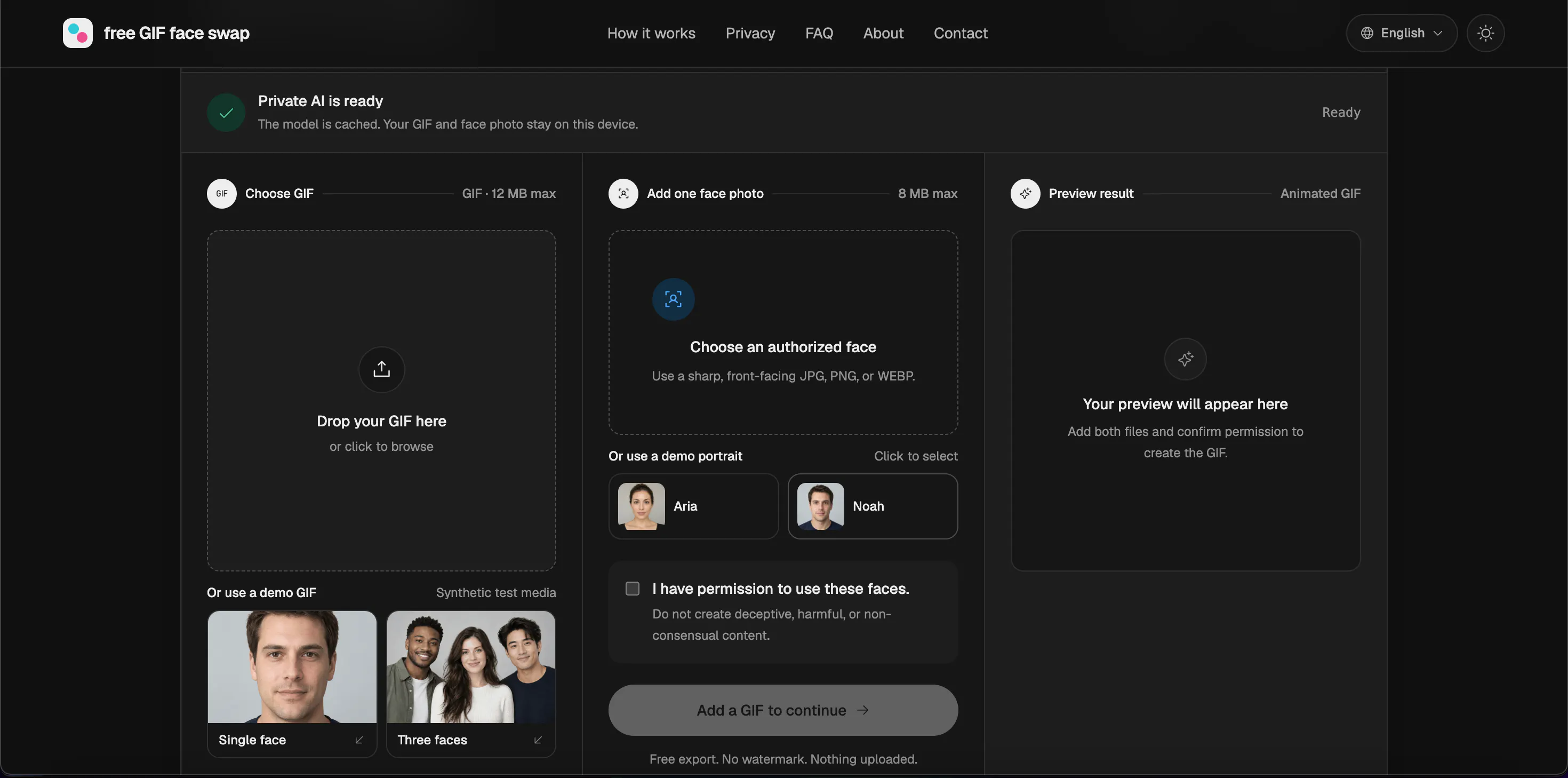Toggle light theme with the sun icon
This screenshot has width=1568, height=778.
tap(1485, 33)
